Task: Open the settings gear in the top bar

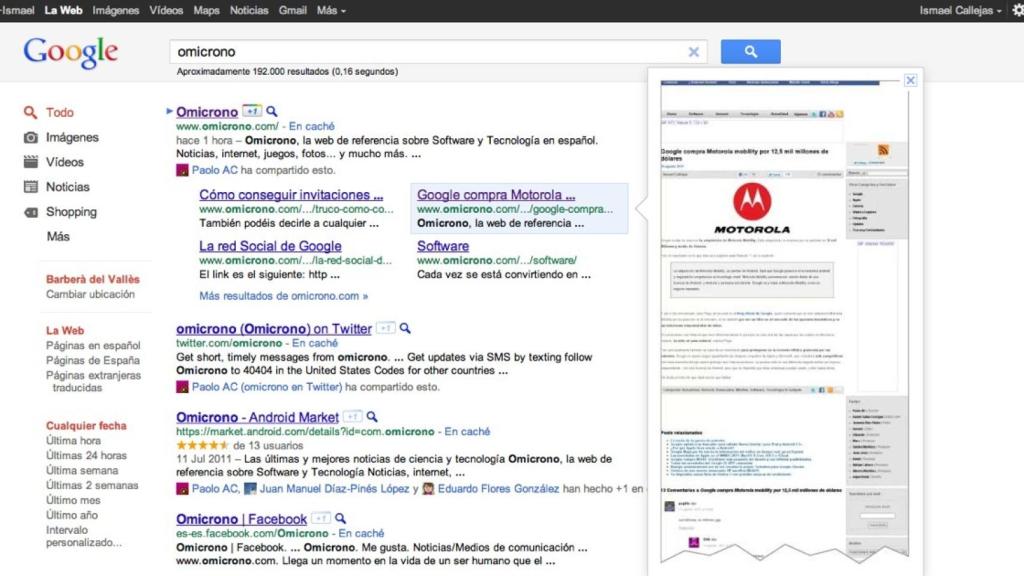Action: point(1017,10)
